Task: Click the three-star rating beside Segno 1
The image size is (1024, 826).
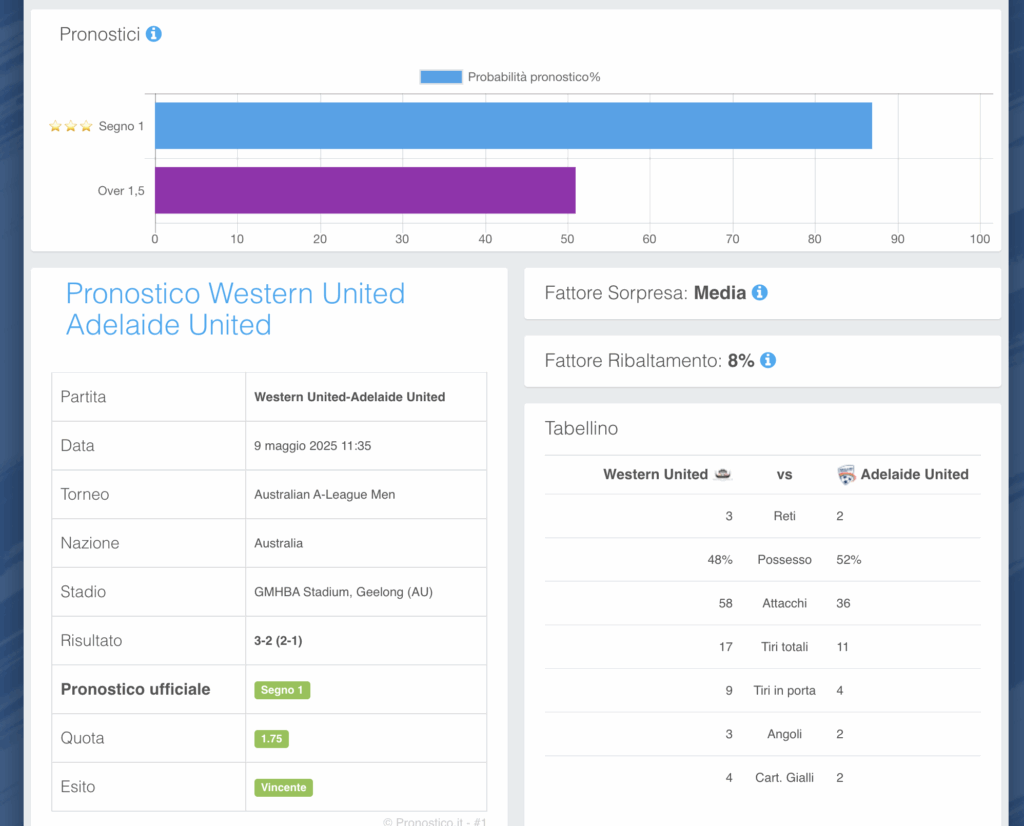Action: point(71,126)
